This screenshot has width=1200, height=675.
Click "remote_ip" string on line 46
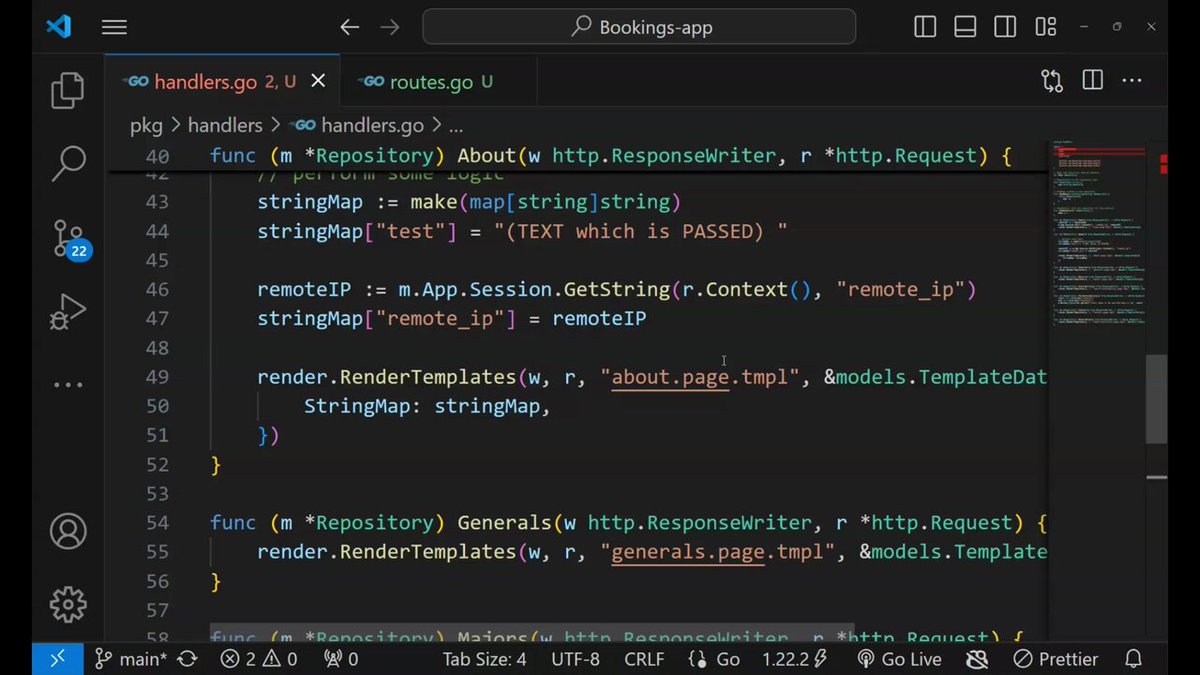pyautogui.click(x=900, y=290)
